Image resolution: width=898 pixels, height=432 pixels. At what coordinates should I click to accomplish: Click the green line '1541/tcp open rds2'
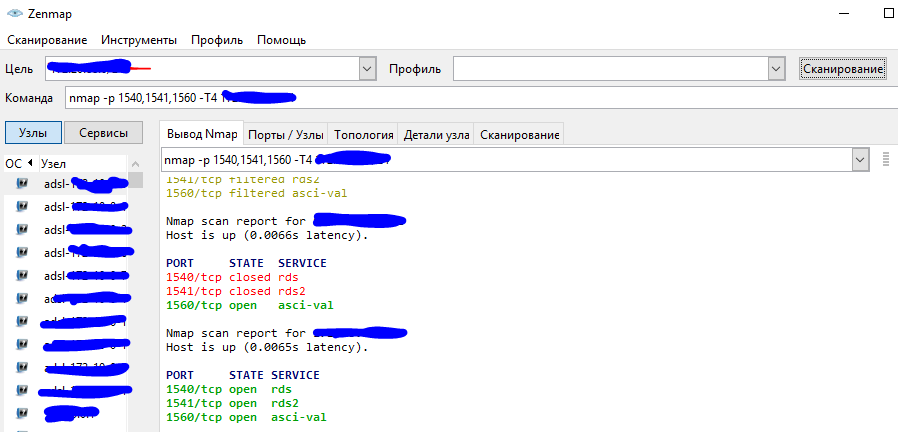click(233, 403)
